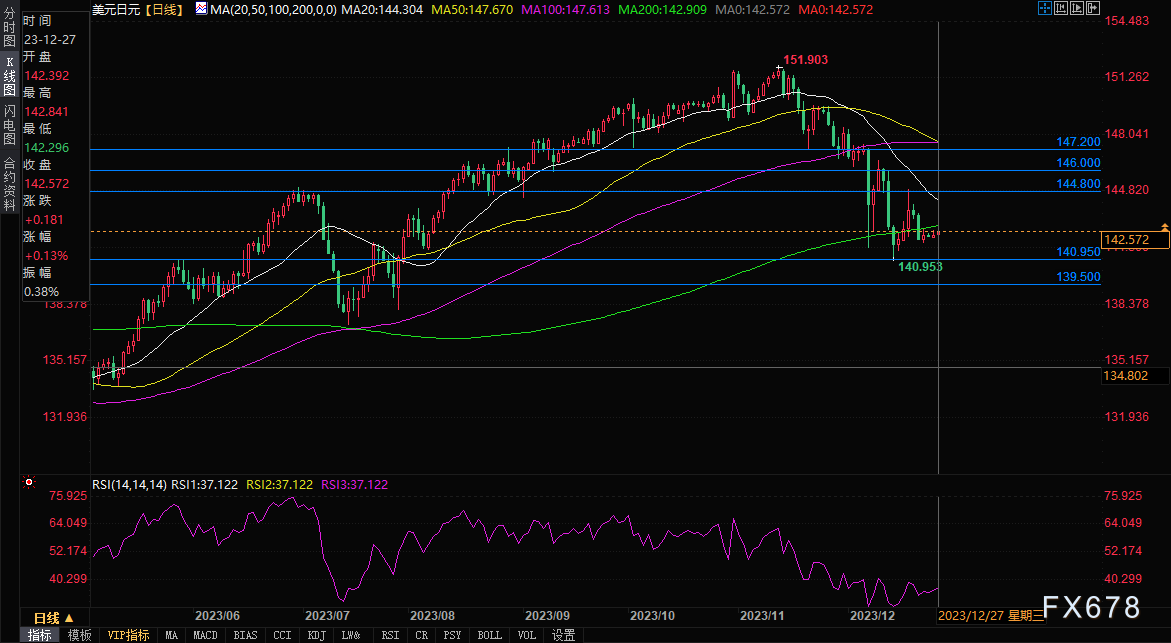Click the 2023/12/27 星期三 date tag
1171x643 pixels.
coord(991,615)
